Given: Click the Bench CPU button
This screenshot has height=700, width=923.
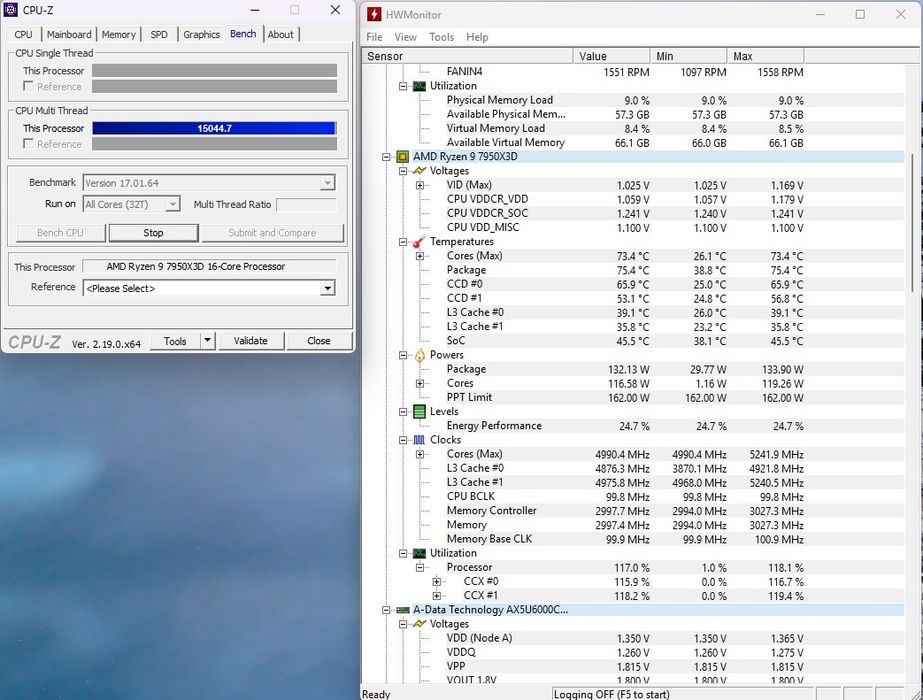Looking at the screenshot, I should (x=61, y=233).
